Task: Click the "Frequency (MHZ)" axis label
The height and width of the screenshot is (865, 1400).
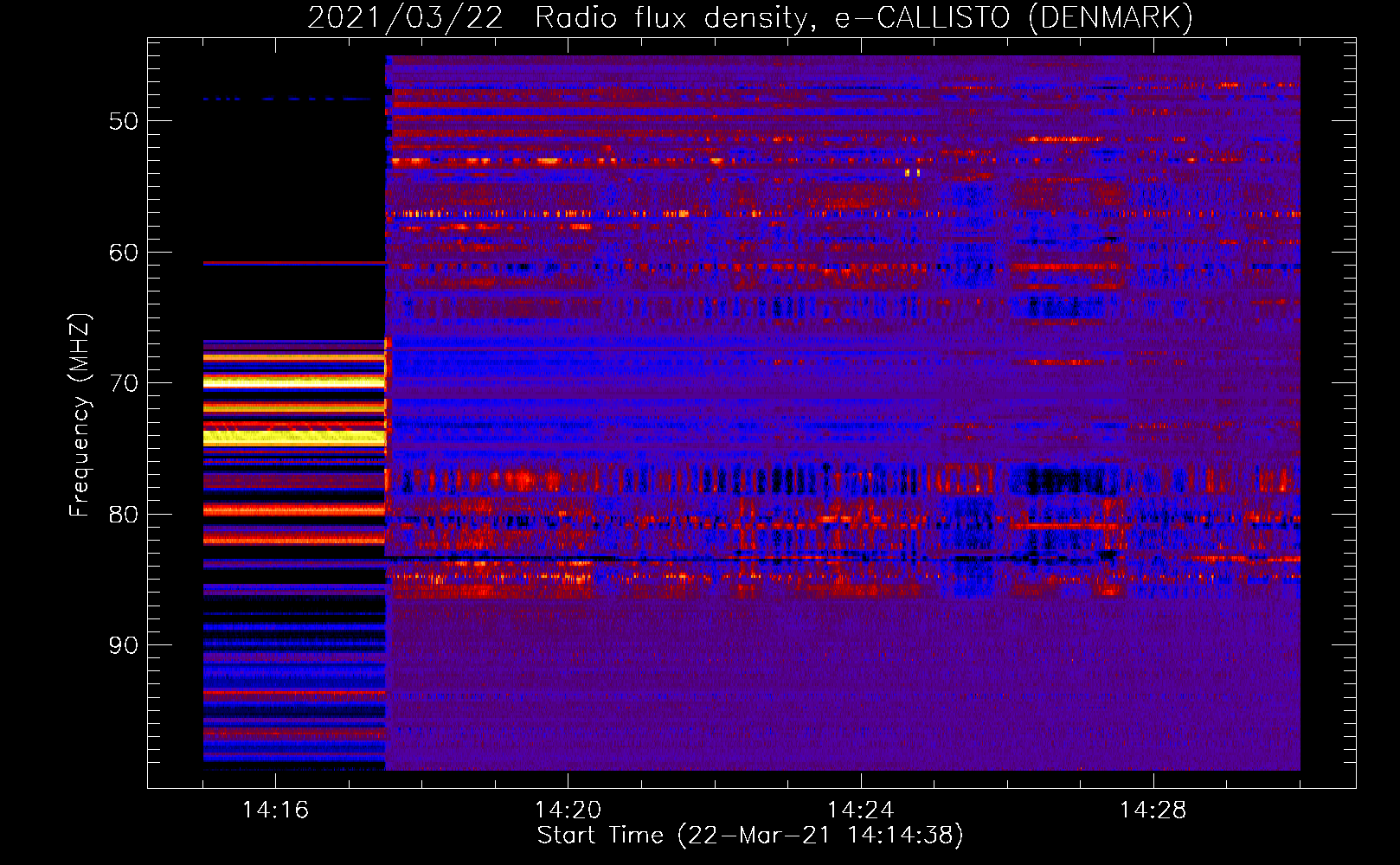Action: [79, 415]
